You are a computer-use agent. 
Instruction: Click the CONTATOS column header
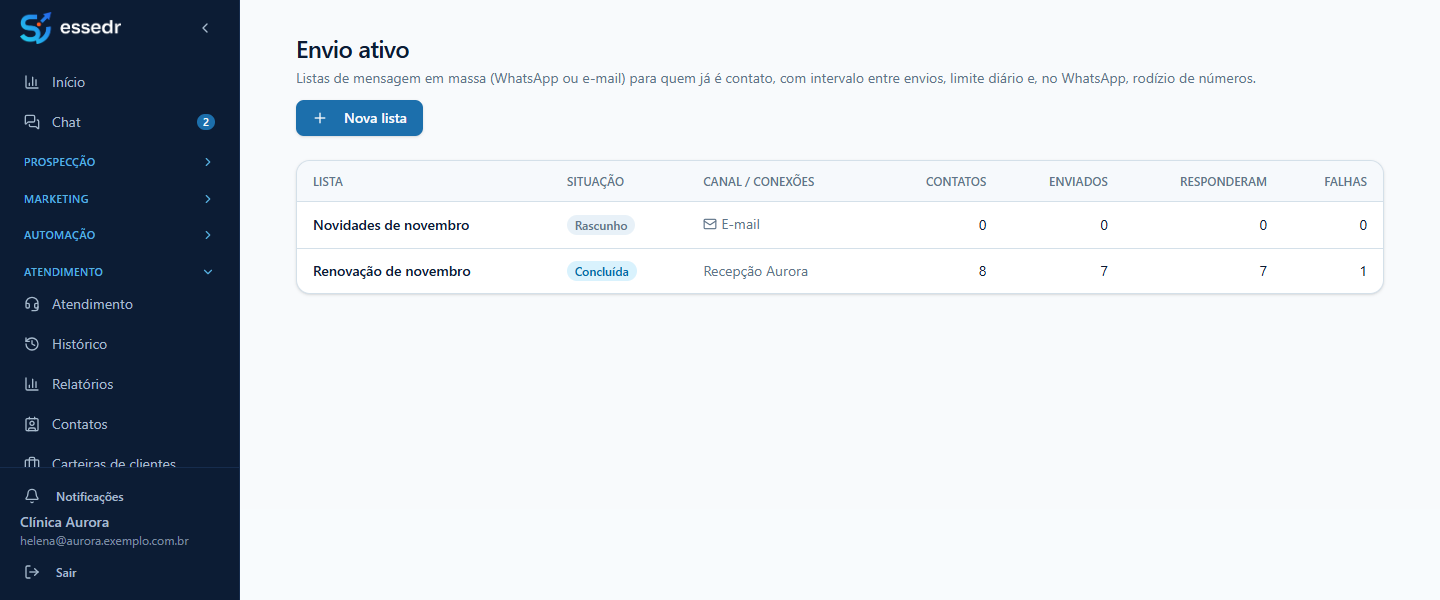[956, 182]
